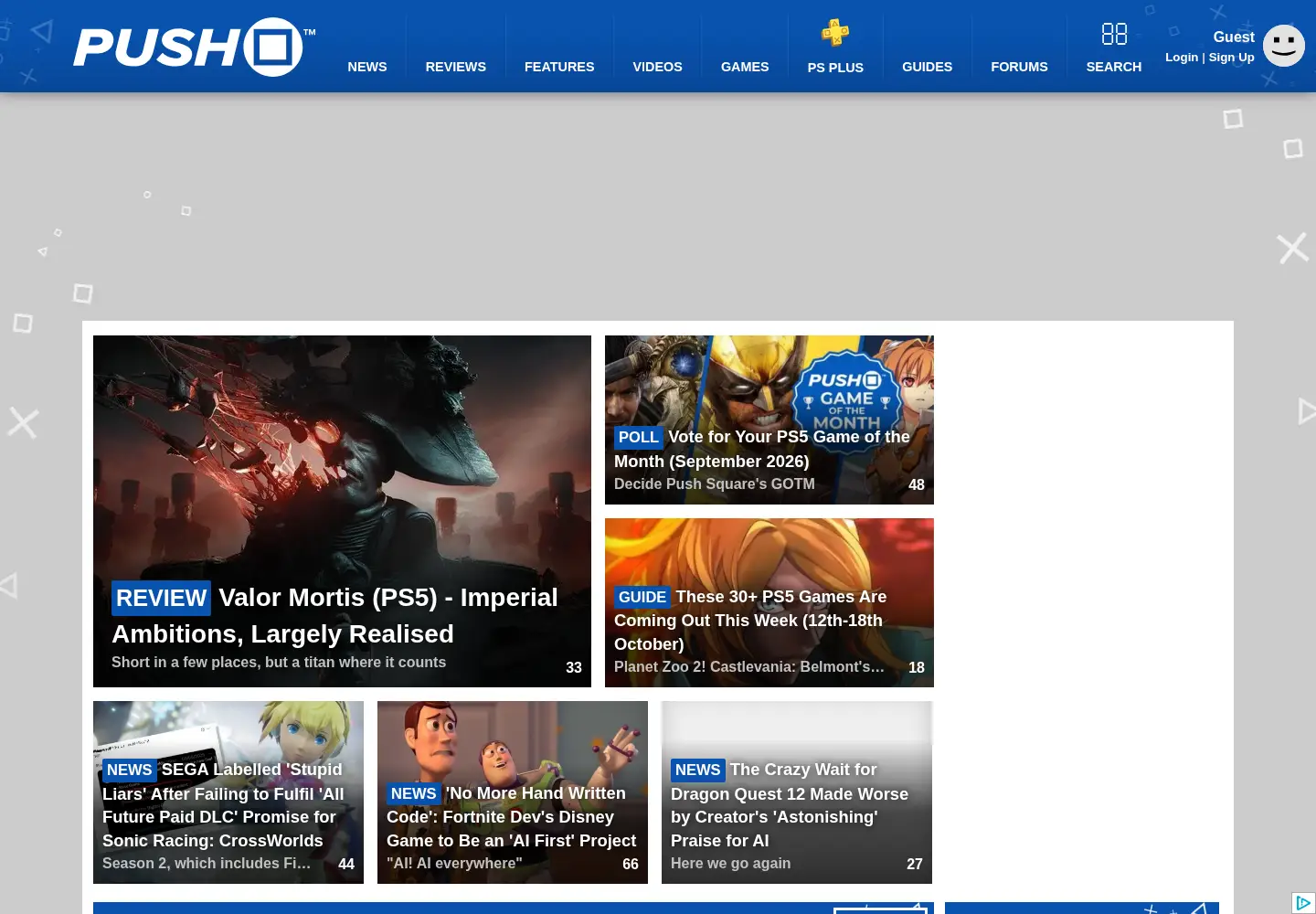Open the News menu
The width and height of the screenshot is (1316, 914).
click(x=367, y=67)
